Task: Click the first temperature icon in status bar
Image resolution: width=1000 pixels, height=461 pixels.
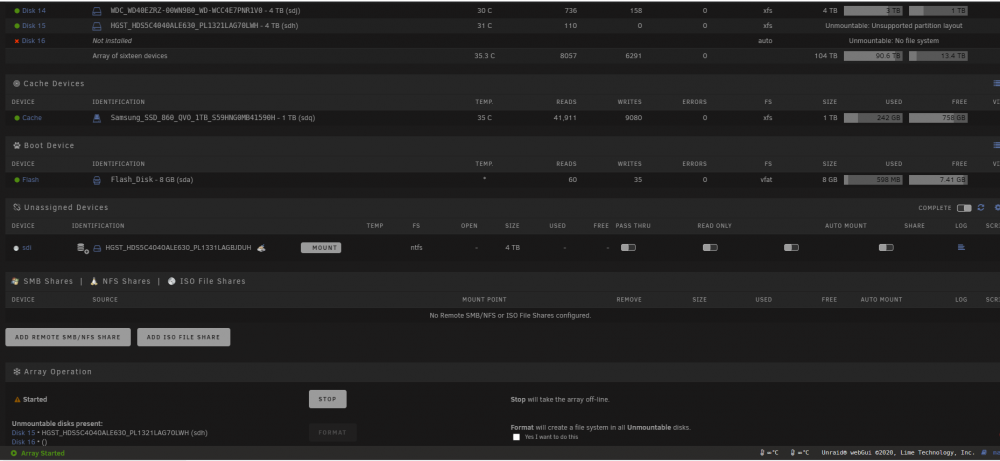Action: 763,453
